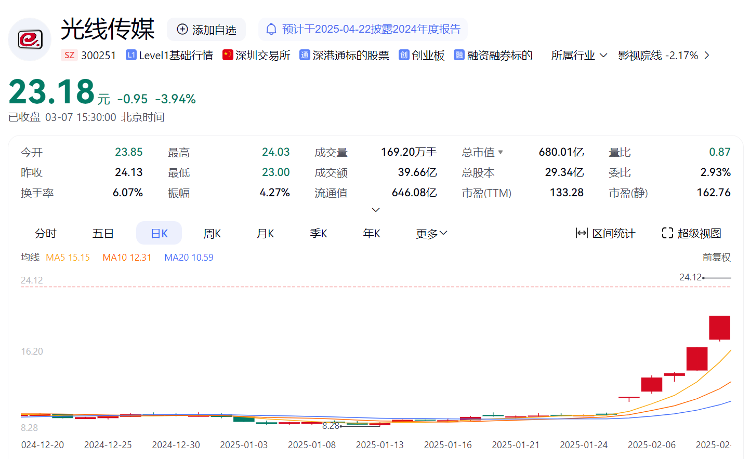The image size is (750, 459).
Task: Click the 最低 value 23.00
Action: tap(276, 172)
